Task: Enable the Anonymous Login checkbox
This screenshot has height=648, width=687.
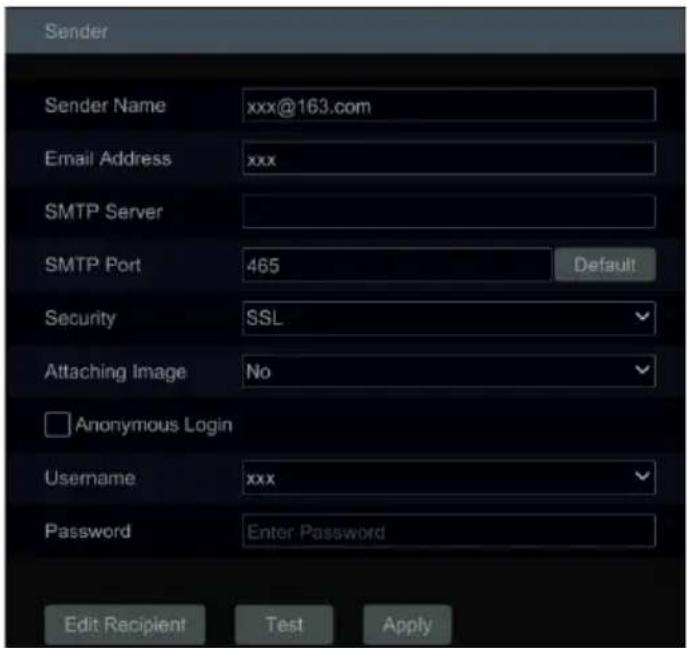Action: 57,425
